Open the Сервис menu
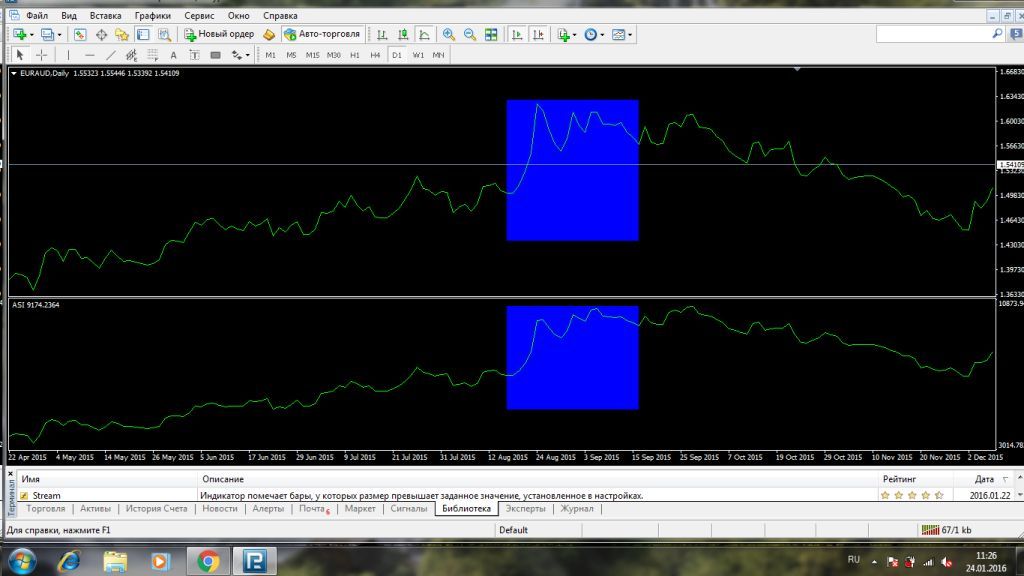The height and width of the screenshot is (576, 1024). (199, 15)
